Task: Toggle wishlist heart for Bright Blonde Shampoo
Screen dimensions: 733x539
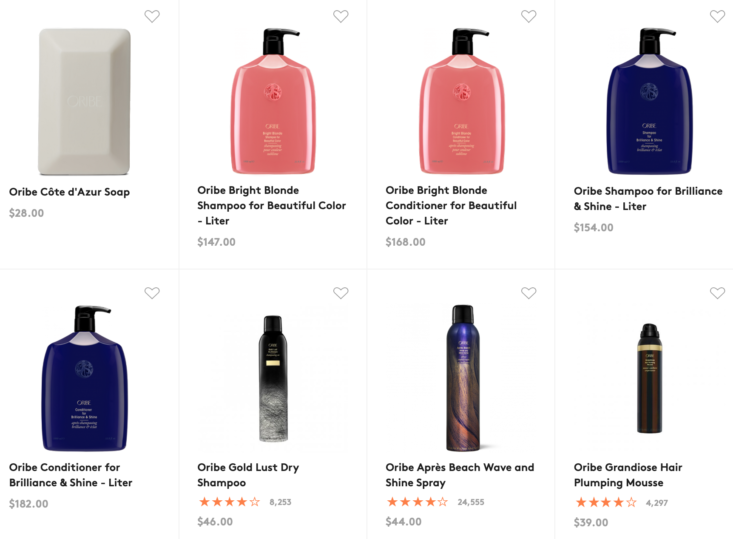Action: (x=340, y=16)
